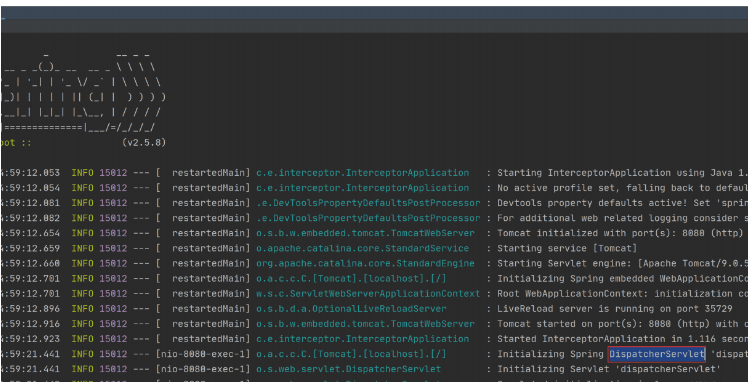
Task: Click 'Starting Servlet engine: [Apache Tomcat' message
Action: [x=622, y=263]
